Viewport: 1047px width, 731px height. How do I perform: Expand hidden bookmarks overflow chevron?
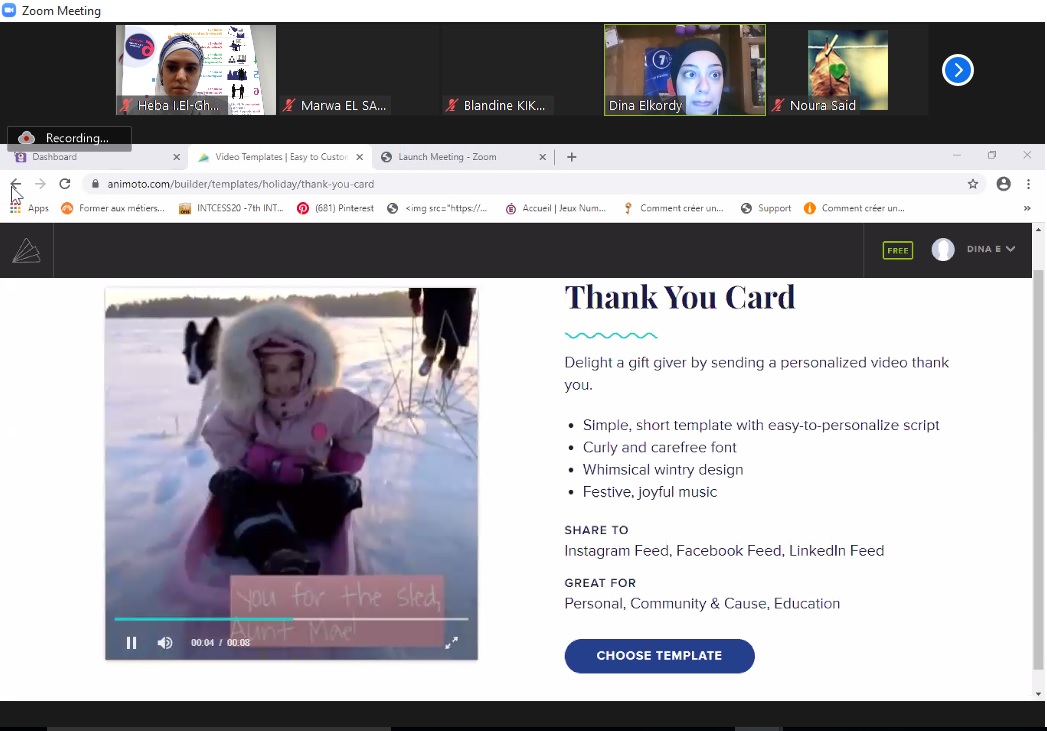(x=1026, y=208)
